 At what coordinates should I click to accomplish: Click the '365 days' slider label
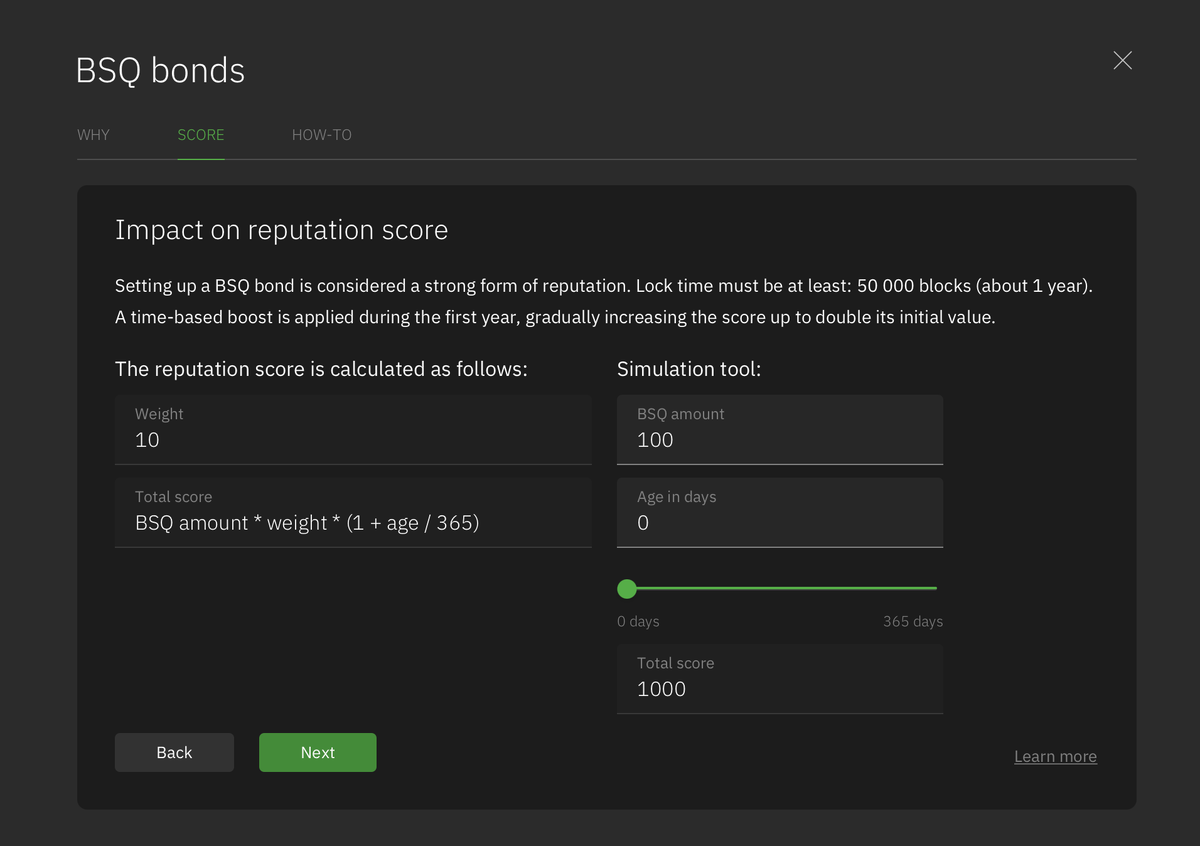[912, 622]
